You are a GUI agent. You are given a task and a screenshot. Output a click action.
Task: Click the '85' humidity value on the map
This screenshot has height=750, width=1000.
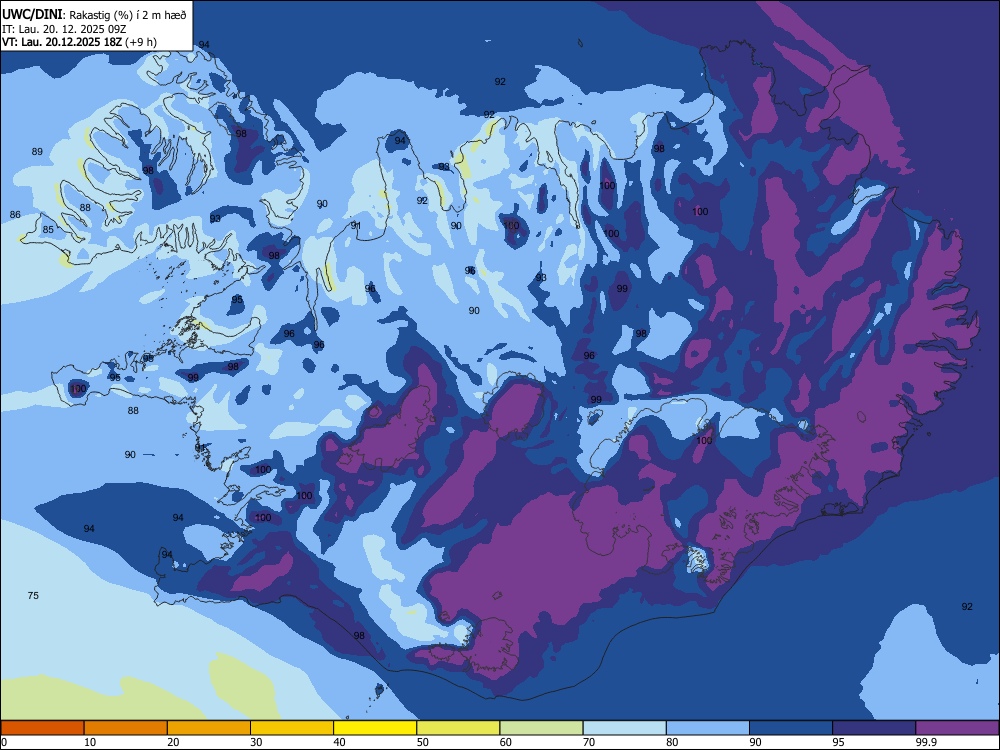48,230
